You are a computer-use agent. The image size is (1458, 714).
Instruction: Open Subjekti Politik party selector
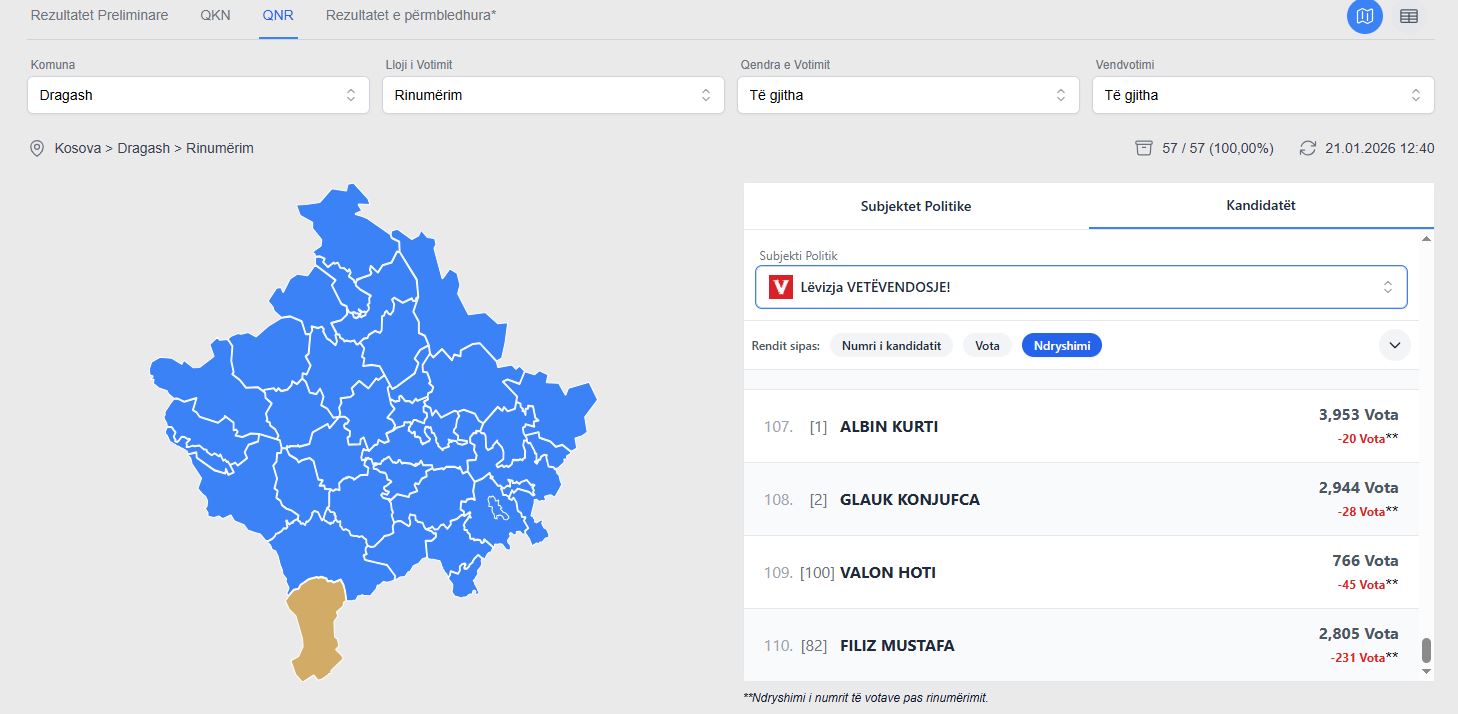(x=1080, y=287)
